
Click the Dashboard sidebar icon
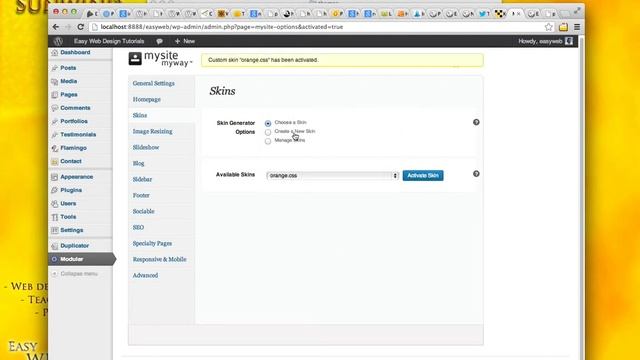[x=55, y=53]
